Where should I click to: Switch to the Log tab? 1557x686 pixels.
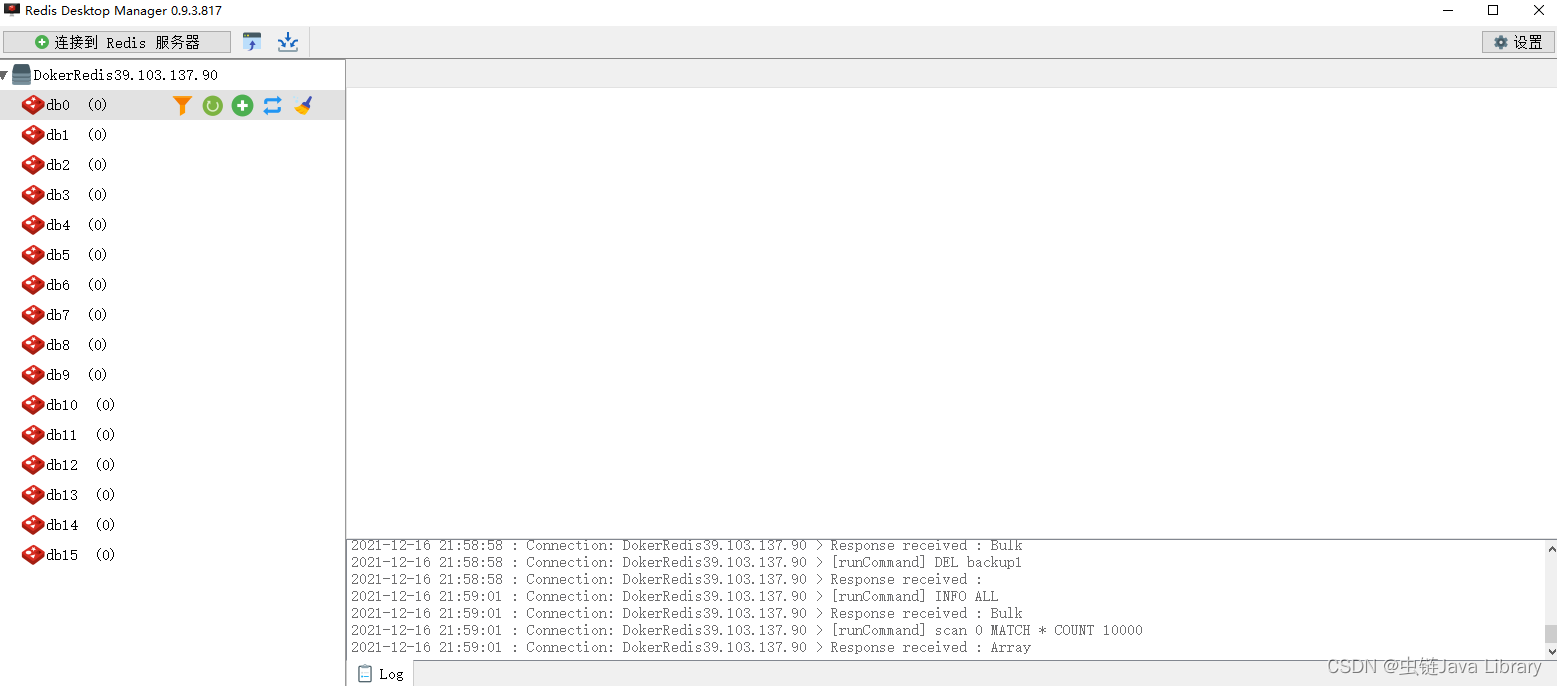pyautogui.click(x=381, y=674)
